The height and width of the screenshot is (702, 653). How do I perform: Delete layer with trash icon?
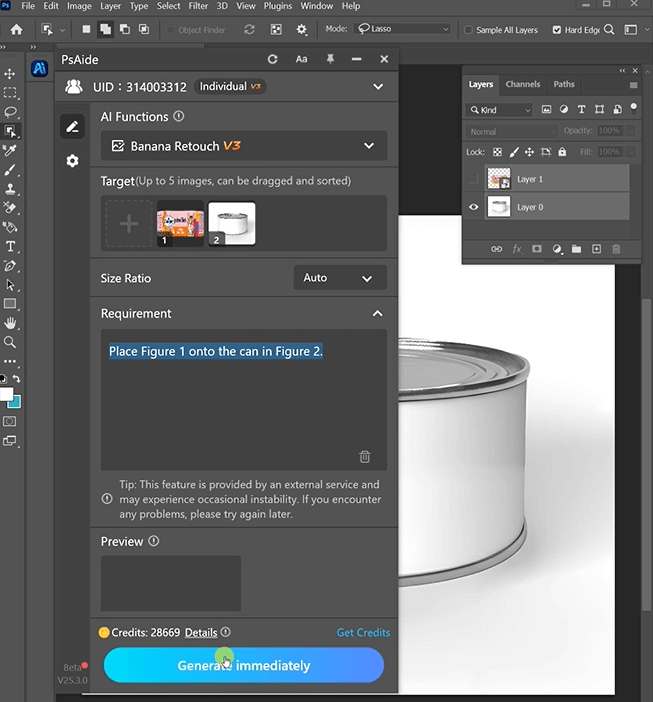[616, 249]
